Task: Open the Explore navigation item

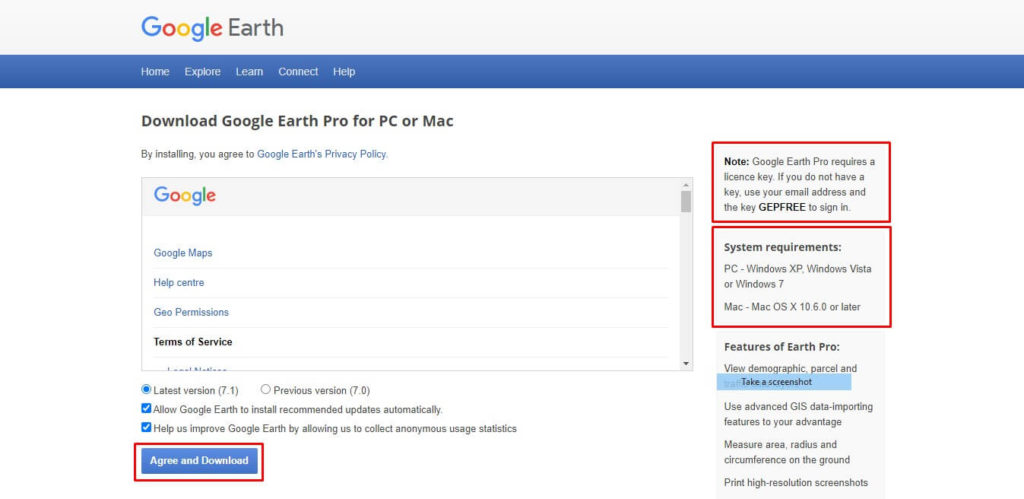Action: coord(202,72)
